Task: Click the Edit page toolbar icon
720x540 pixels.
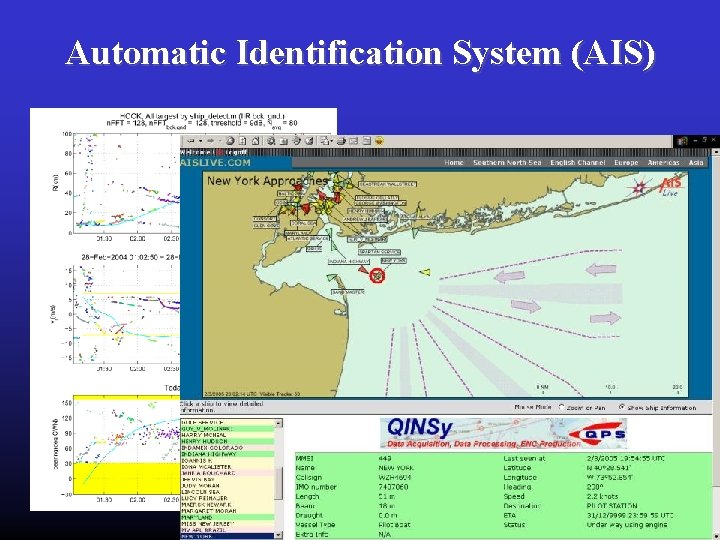Action: pos(354,141)
